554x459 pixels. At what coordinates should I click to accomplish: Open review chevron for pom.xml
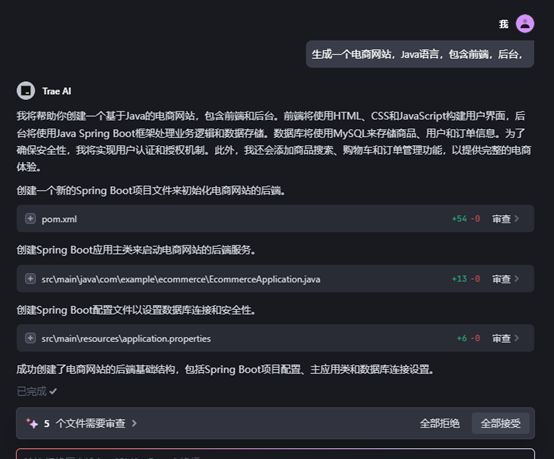coord(517,219)
